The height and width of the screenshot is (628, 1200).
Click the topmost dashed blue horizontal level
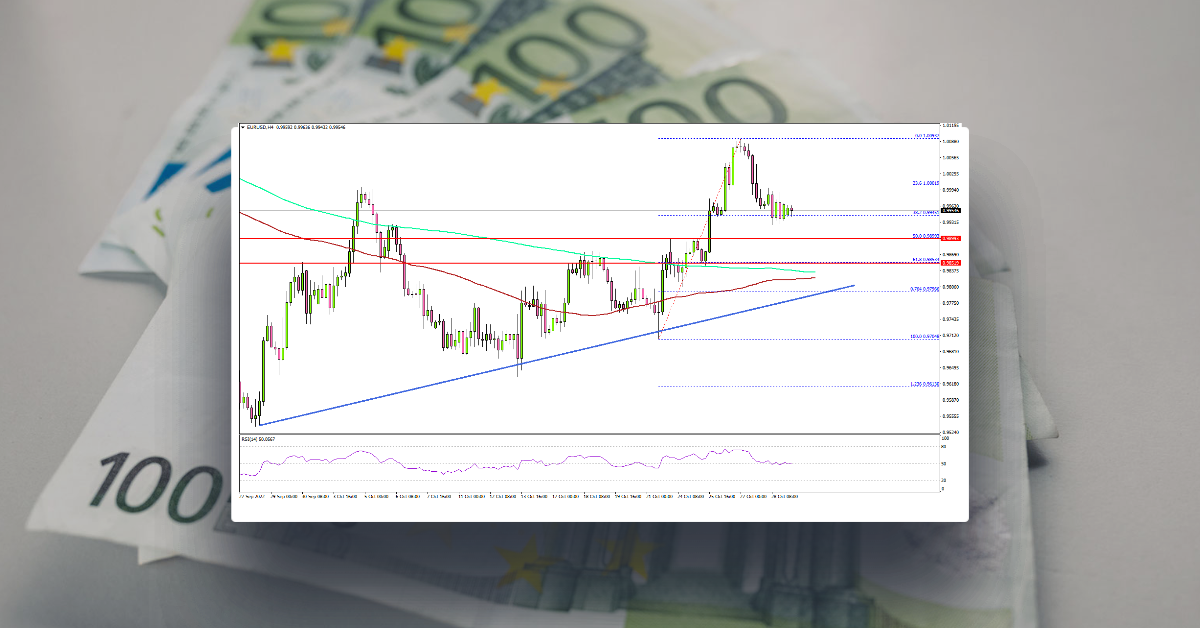point(800,136)
